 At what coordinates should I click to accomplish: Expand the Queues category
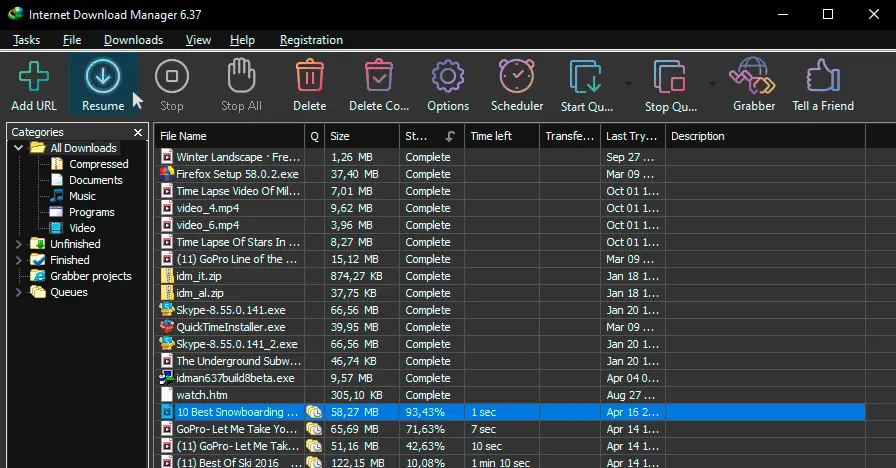(x=18, y=292)
